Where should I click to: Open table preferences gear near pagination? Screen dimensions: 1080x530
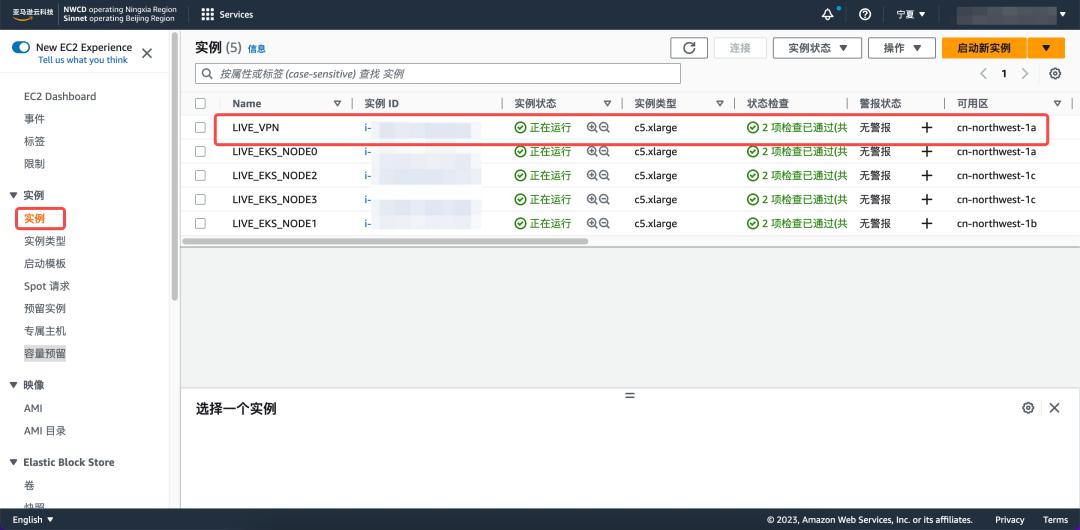(x=1055, y=74)
